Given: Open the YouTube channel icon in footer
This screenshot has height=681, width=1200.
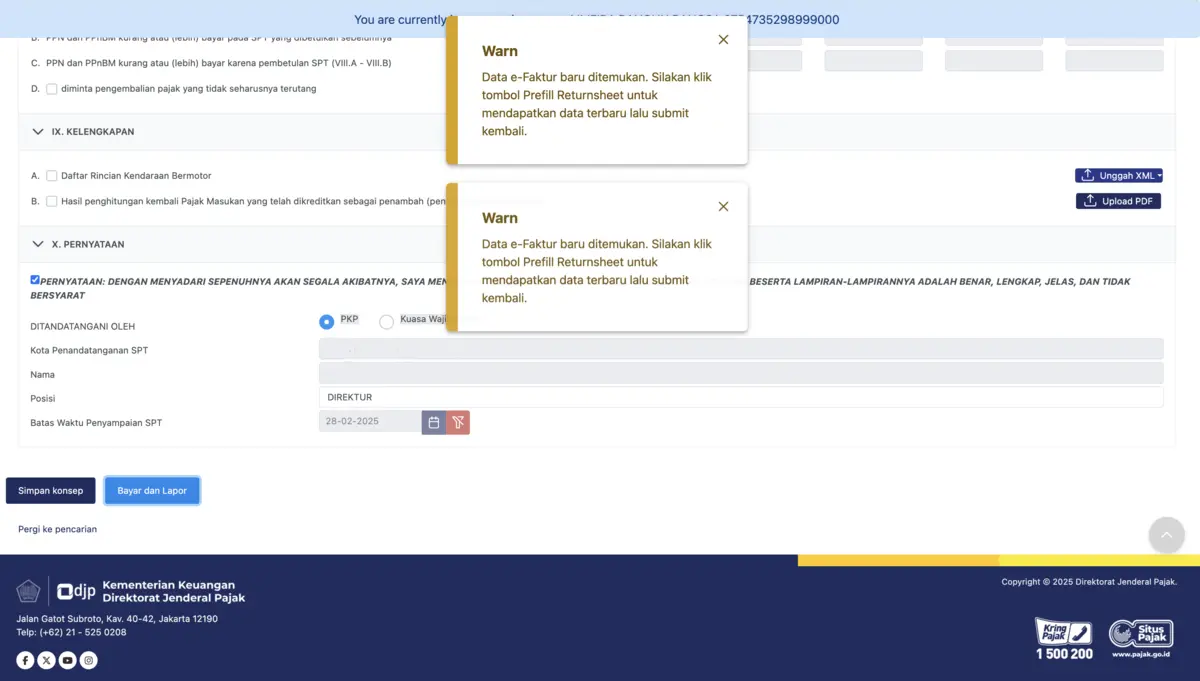Looking at the screenshot, I should [x=67, y=659].
